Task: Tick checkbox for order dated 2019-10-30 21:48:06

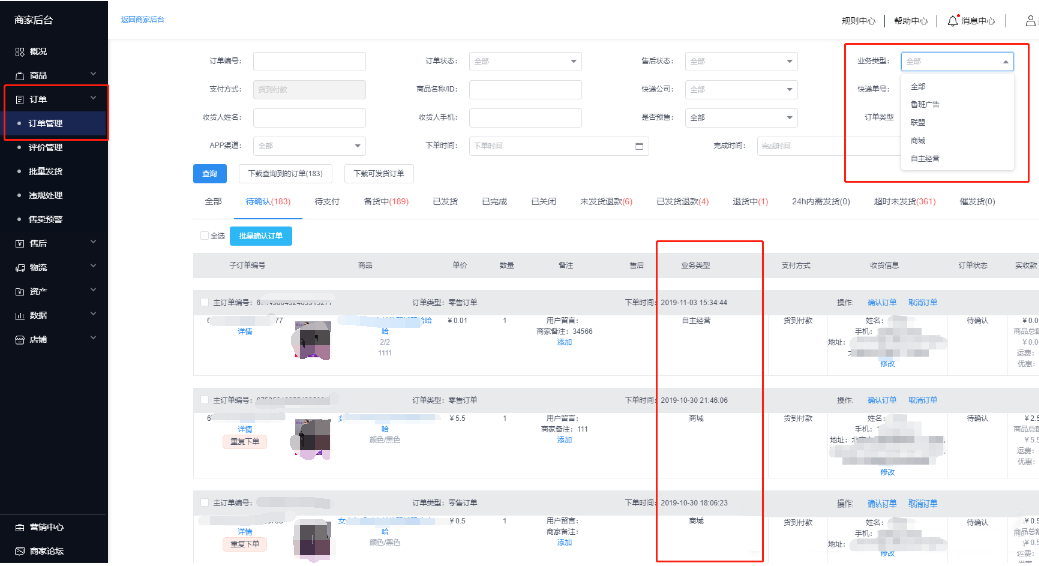Action: coord(204,400)
